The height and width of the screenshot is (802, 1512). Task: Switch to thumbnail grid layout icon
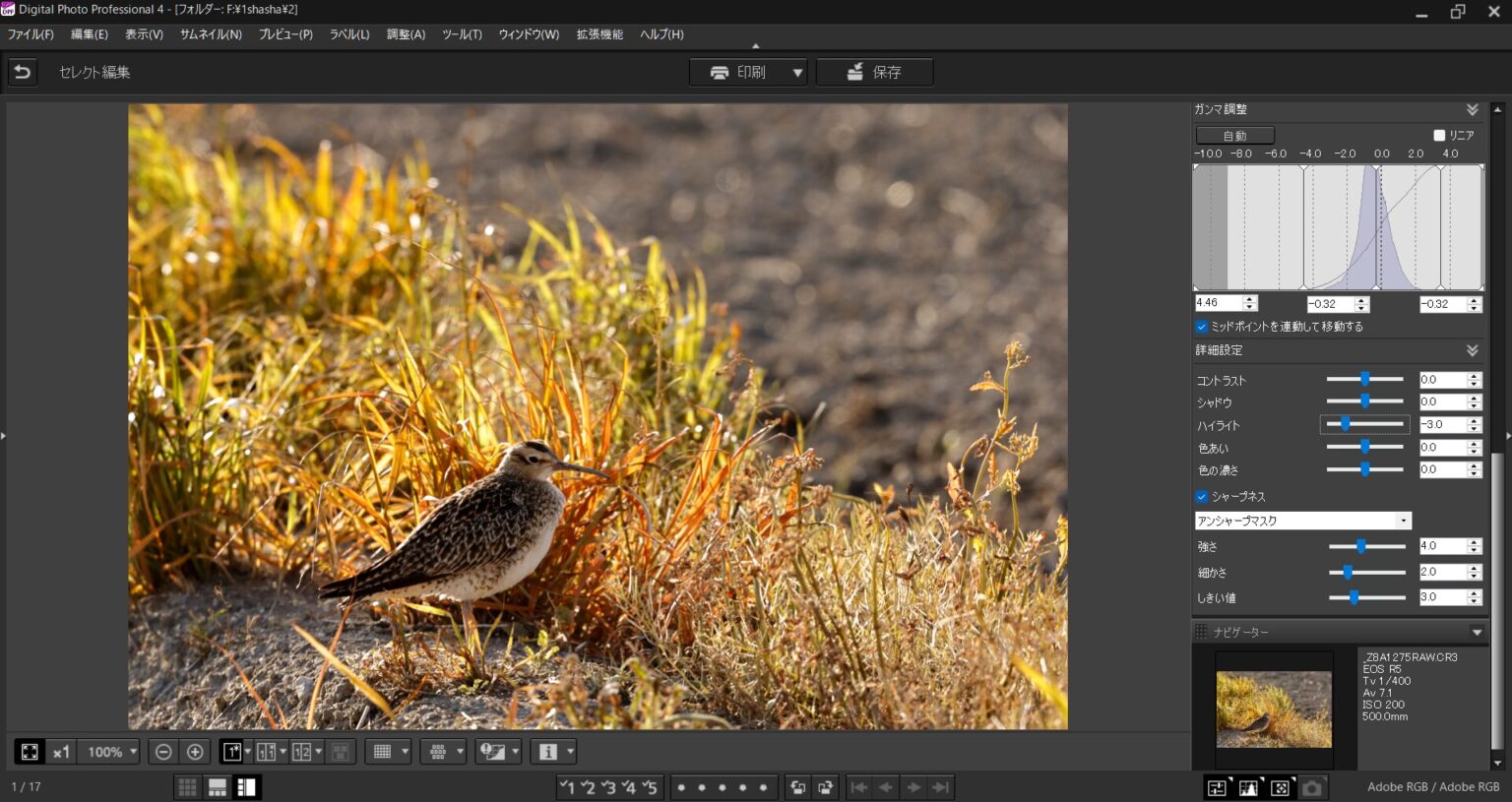tap(187, 787)
